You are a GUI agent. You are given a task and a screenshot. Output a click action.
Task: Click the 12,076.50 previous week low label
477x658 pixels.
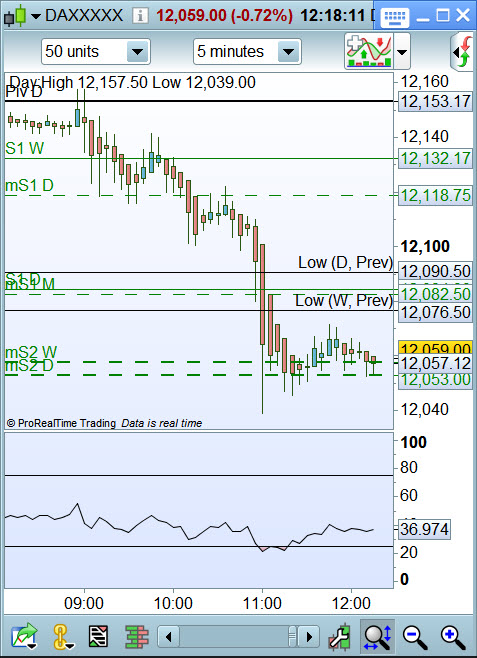click(x=435, y=313)
